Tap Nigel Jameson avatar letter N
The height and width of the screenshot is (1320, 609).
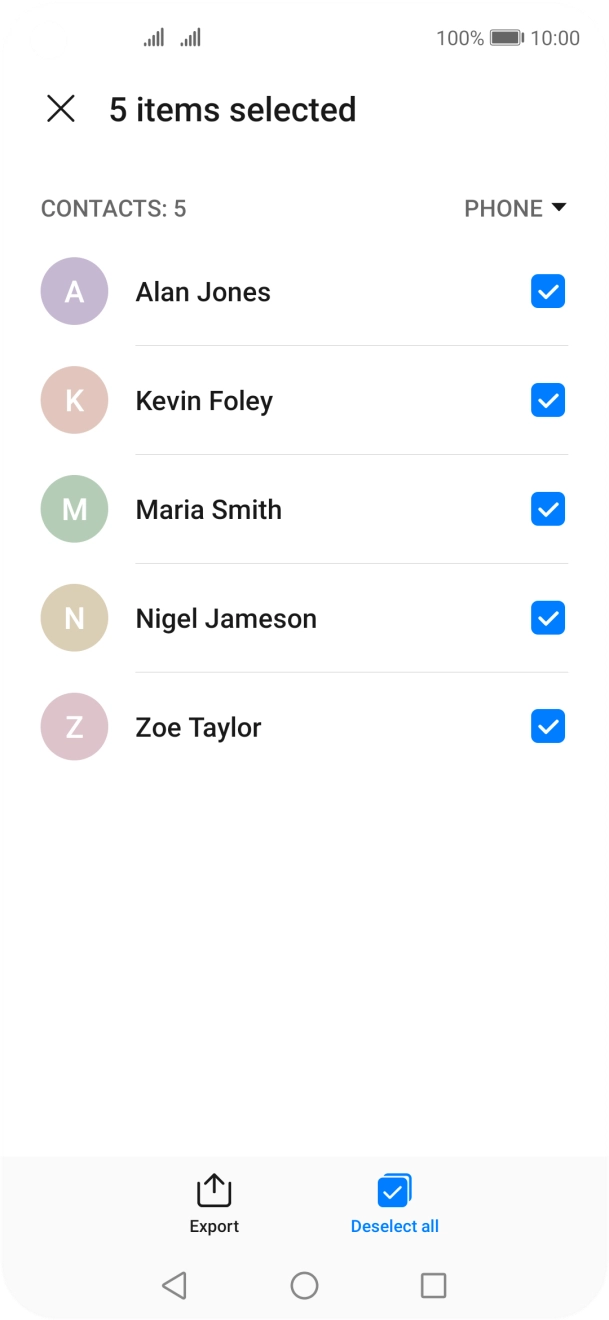click(x=74, y=618)
